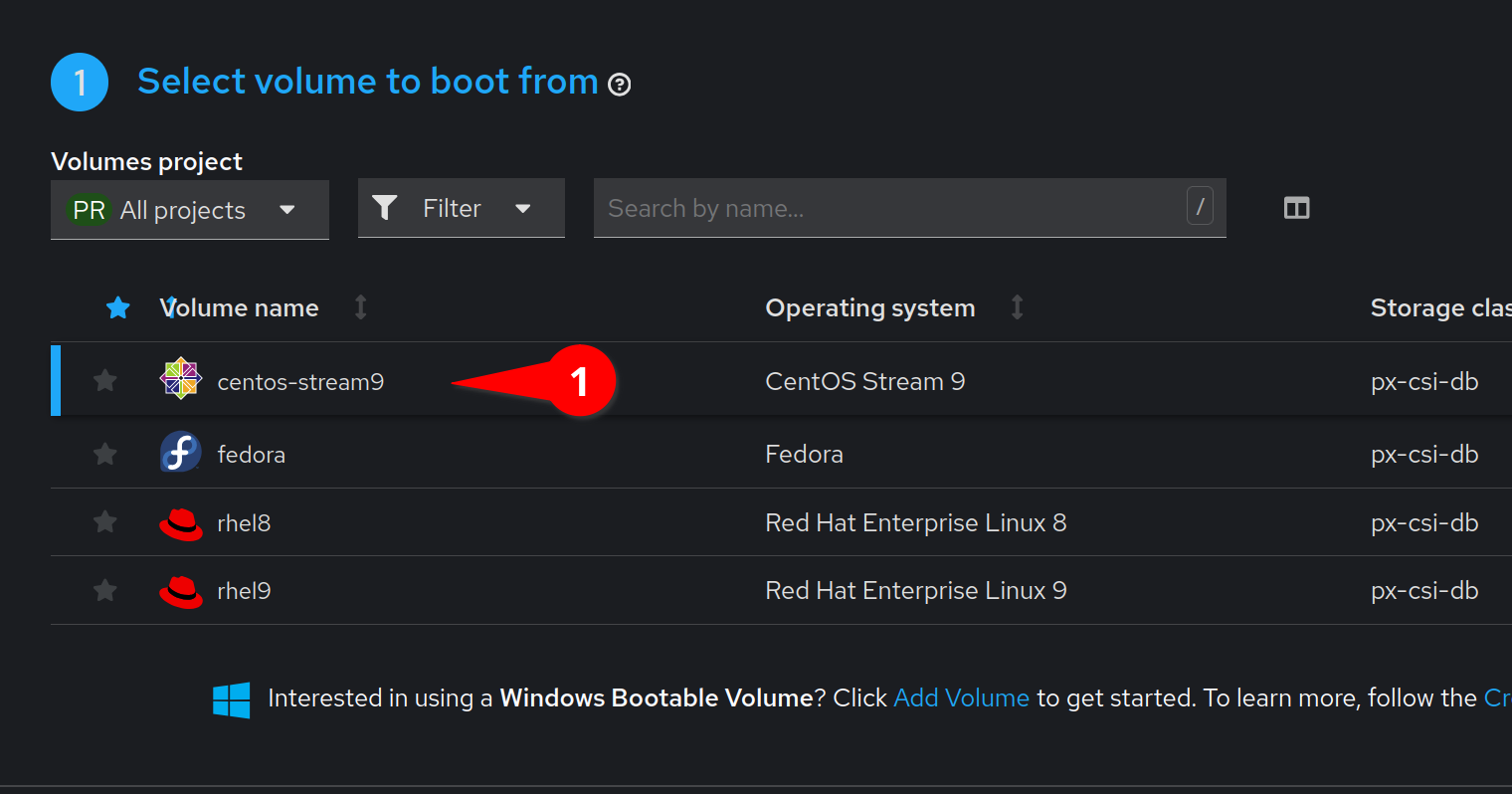This screenshot has width=1512, height=794.
Task: Star the fedora volume
Action: tap(104, 452)
